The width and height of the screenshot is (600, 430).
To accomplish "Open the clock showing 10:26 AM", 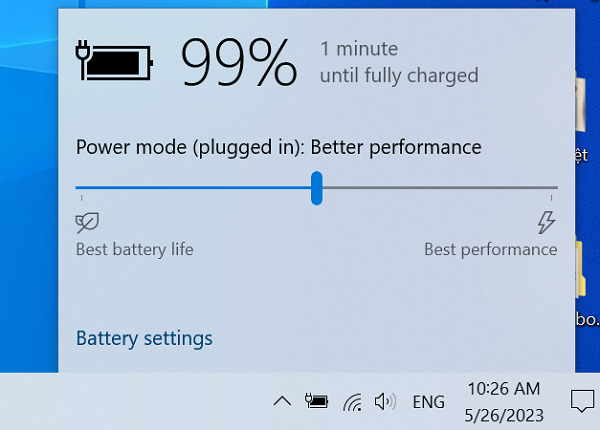I will [x=504, y=402].
